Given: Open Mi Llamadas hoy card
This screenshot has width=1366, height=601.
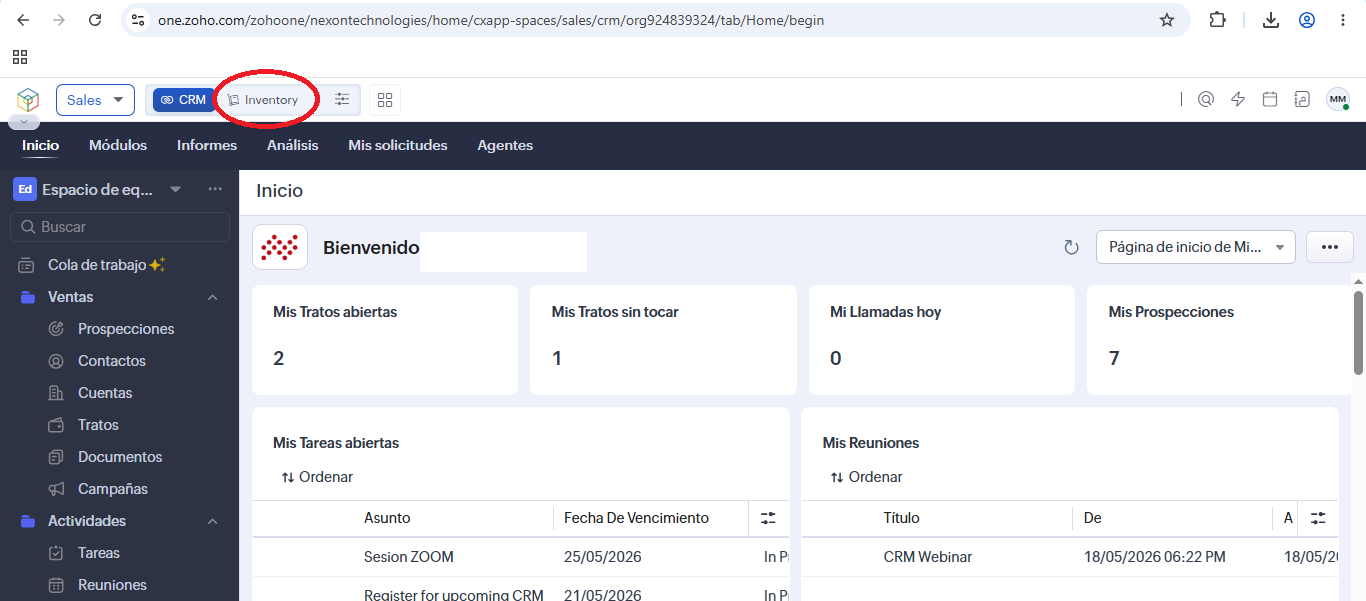Looking at the screenshot, I should pos(942,340).
